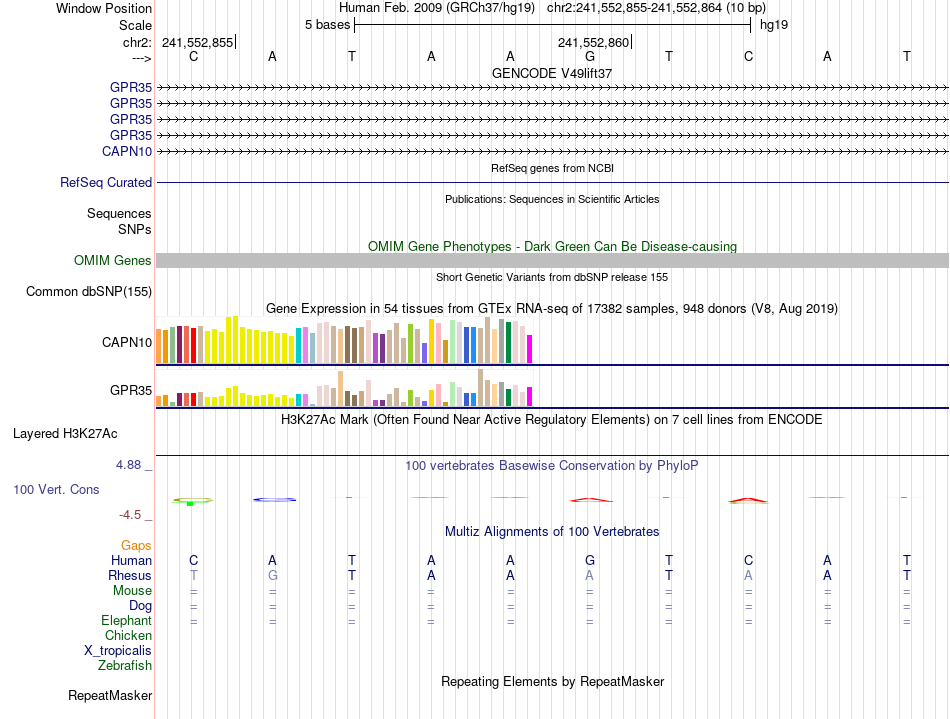Select the Human alignment row label

point(131,560)
